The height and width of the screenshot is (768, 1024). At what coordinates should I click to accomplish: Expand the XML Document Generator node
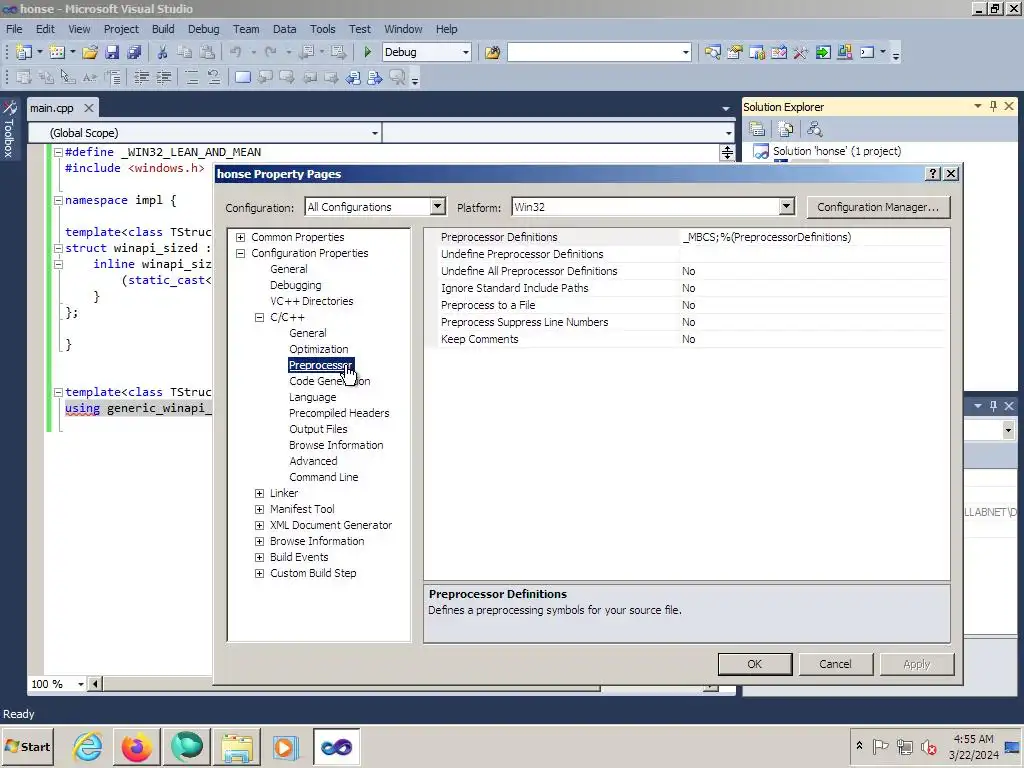coord(259,525)
